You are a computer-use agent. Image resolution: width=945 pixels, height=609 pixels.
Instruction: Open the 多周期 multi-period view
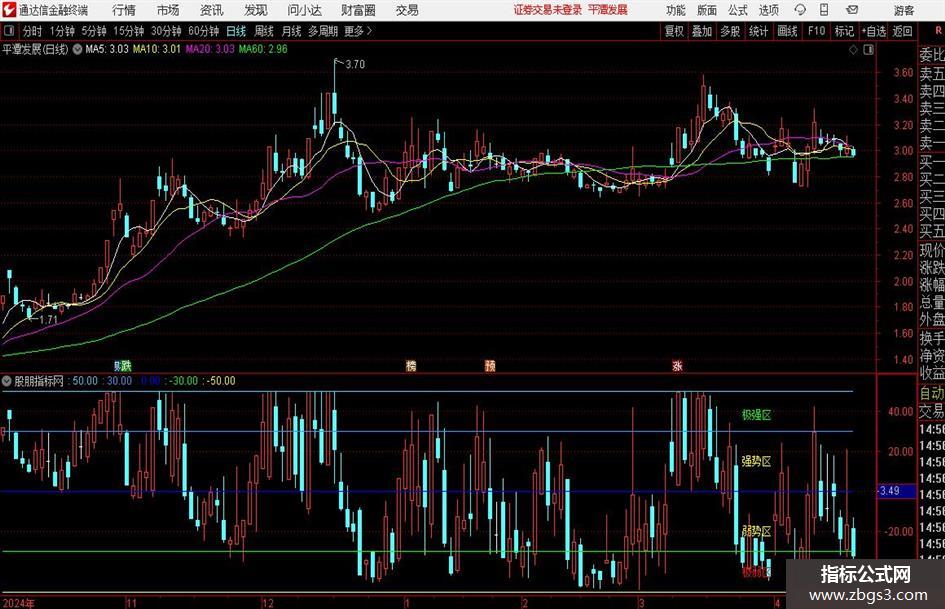(323, 31)
